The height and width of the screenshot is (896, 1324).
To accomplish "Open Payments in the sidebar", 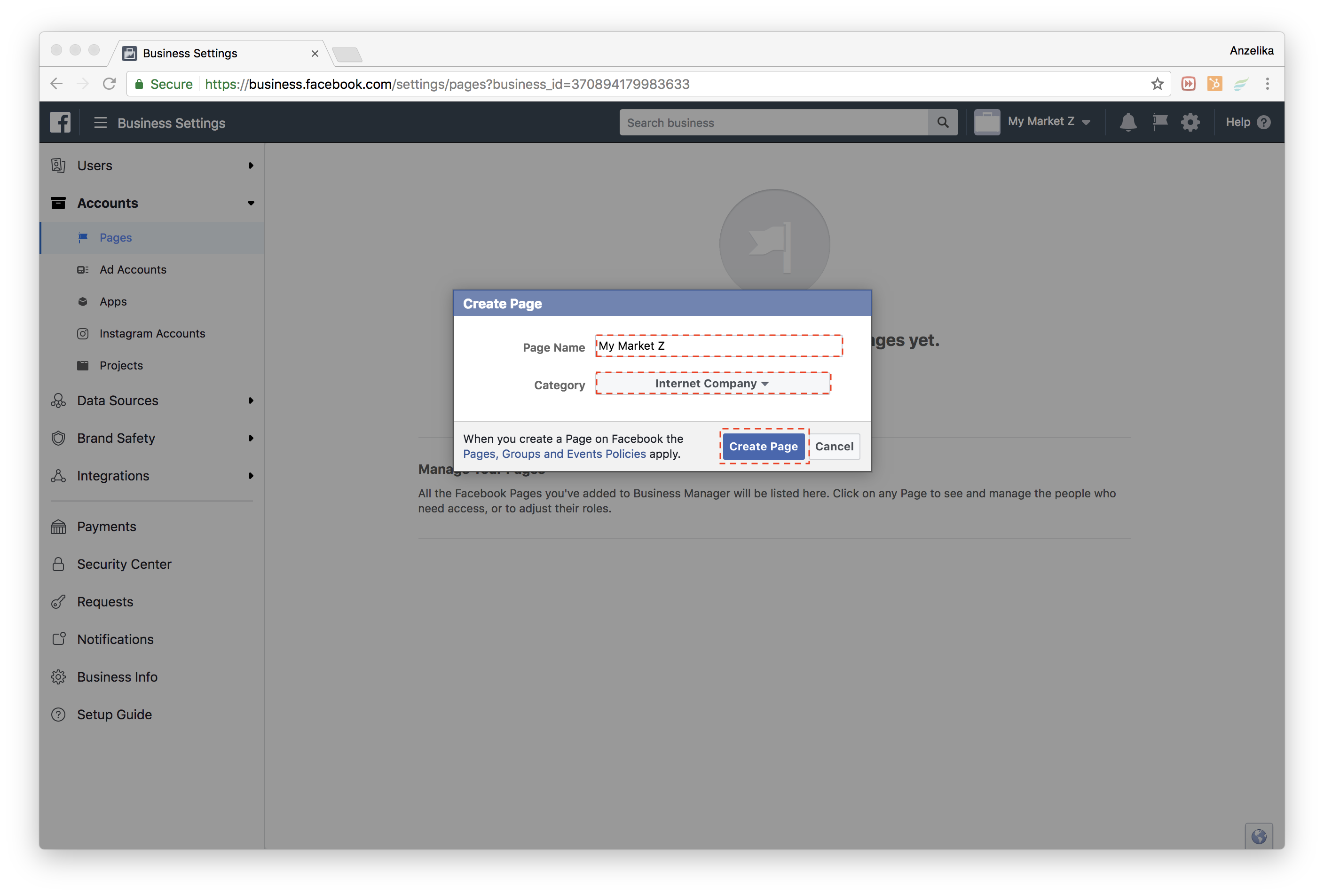I will pos(152,527).
